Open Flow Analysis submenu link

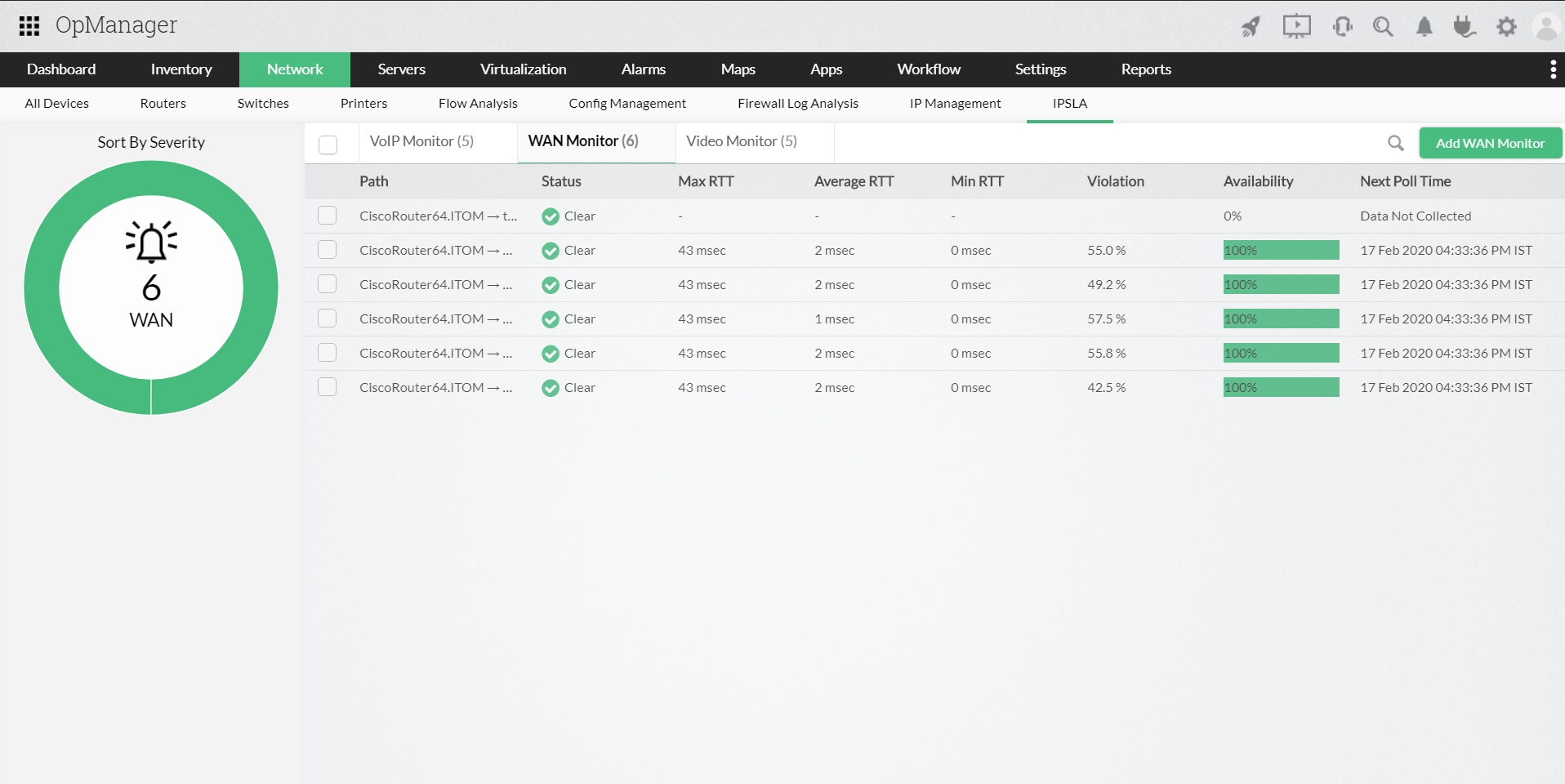pyautogui.click(x=478, y=104)
